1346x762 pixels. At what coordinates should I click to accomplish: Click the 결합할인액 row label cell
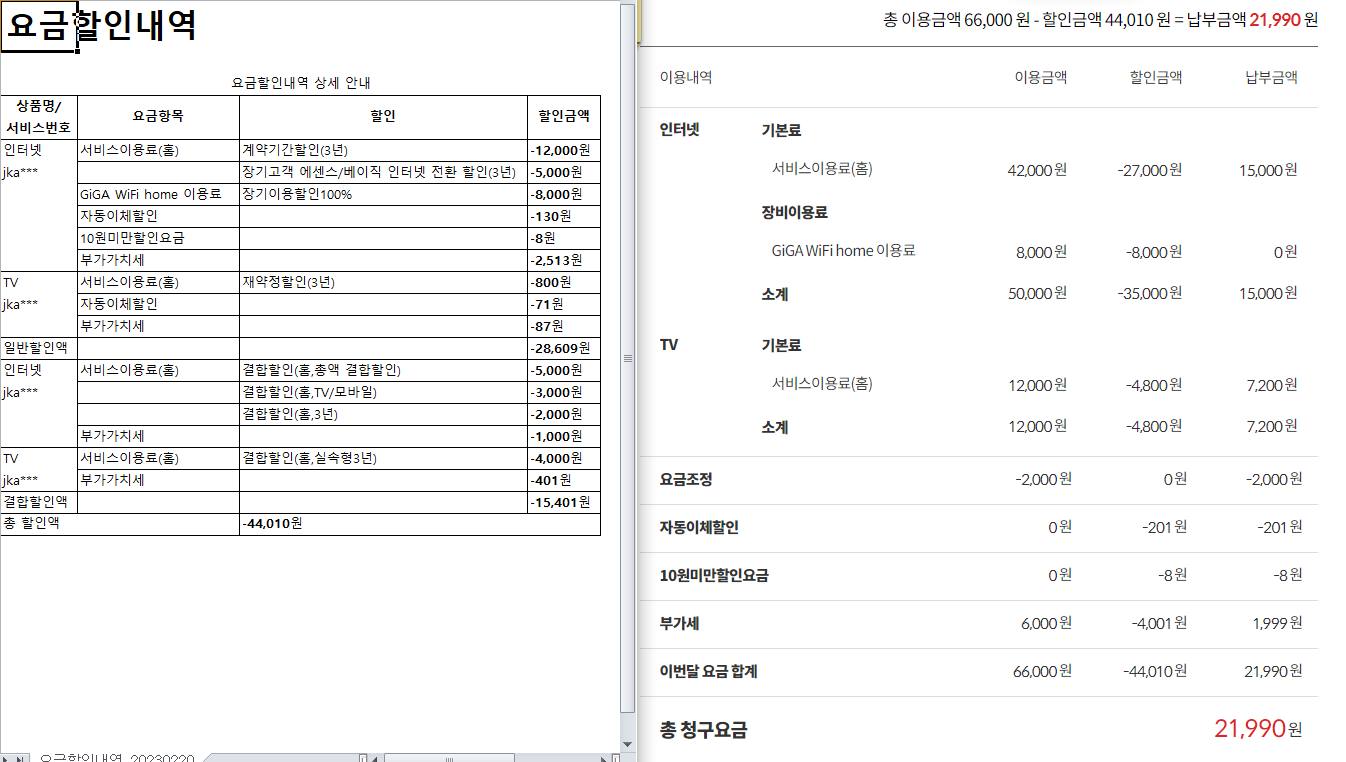(38, 502)
